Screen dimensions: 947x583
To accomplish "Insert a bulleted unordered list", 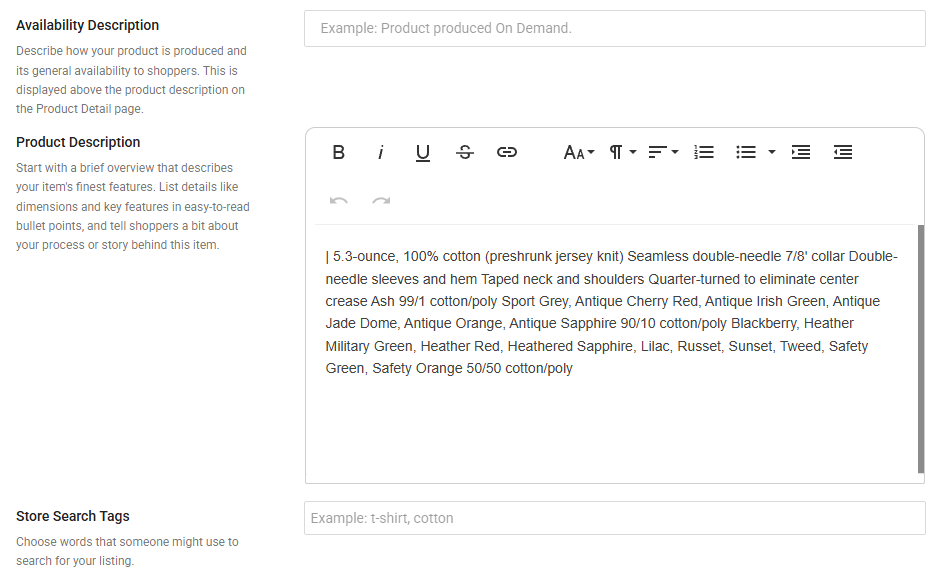I will pos(746,152).
